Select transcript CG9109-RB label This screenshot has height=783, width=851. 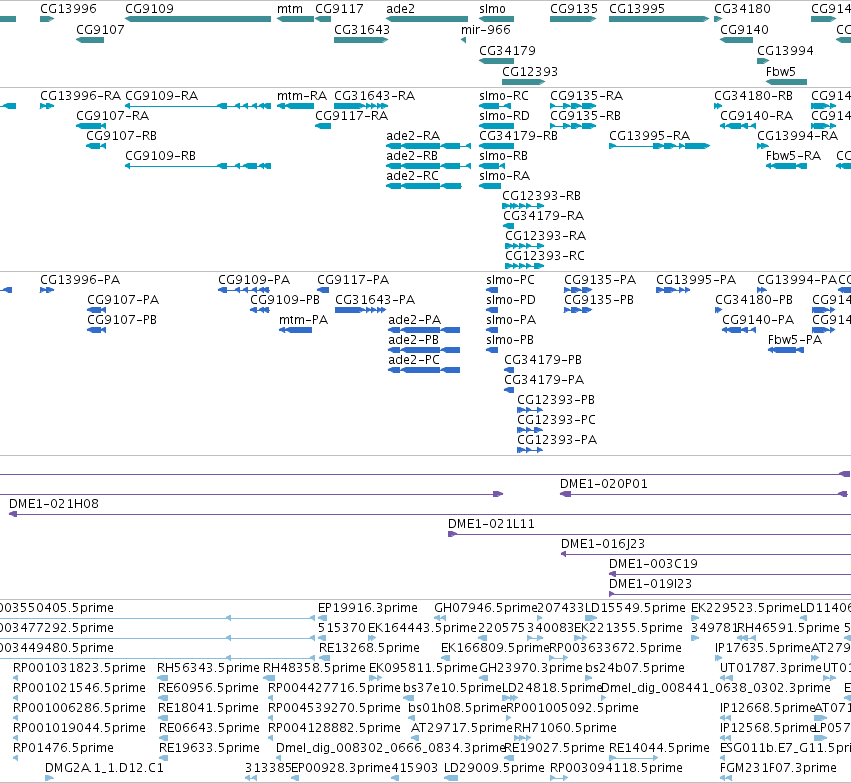click(x=160, y=156)
